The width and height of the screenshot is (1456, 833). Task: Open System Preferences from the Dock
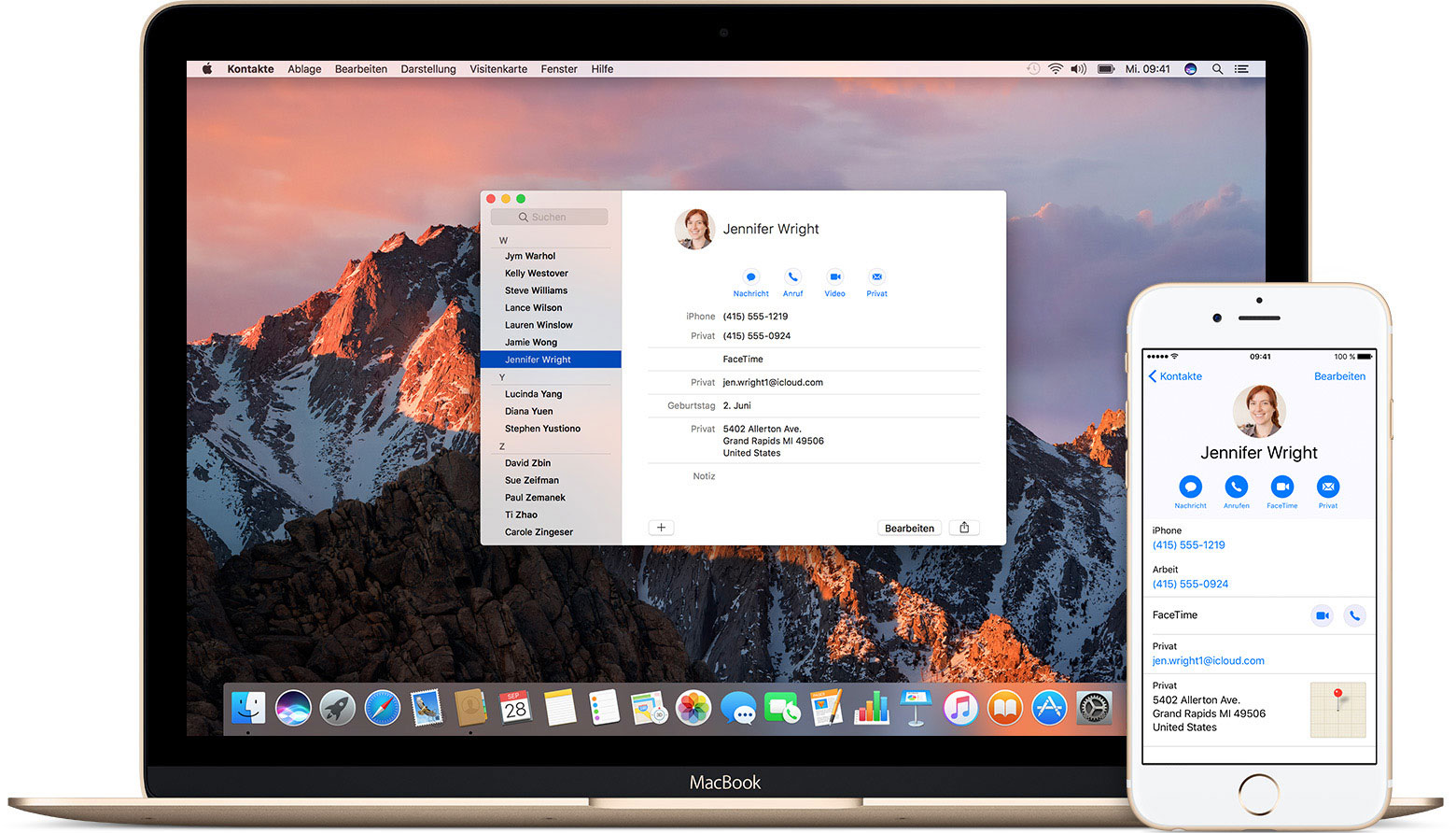[1092, 708]
